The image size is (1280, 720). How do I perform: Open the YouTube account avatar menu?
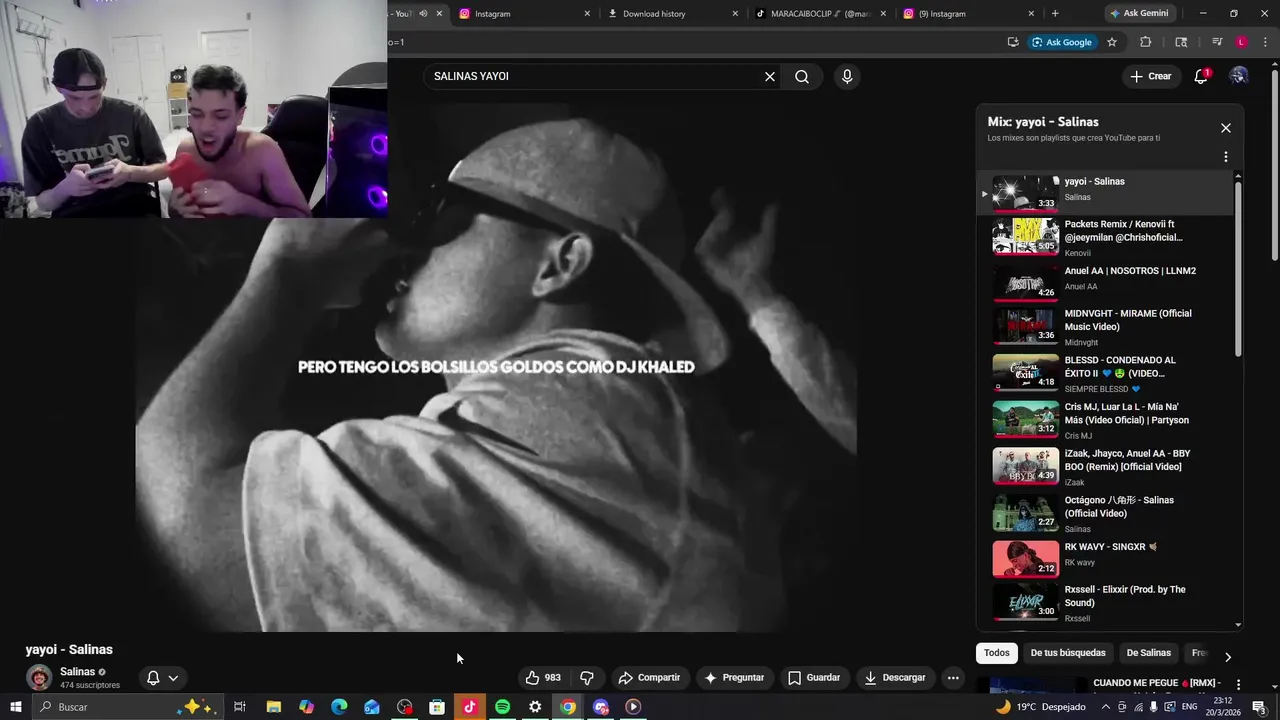[x=1239, y=76]
